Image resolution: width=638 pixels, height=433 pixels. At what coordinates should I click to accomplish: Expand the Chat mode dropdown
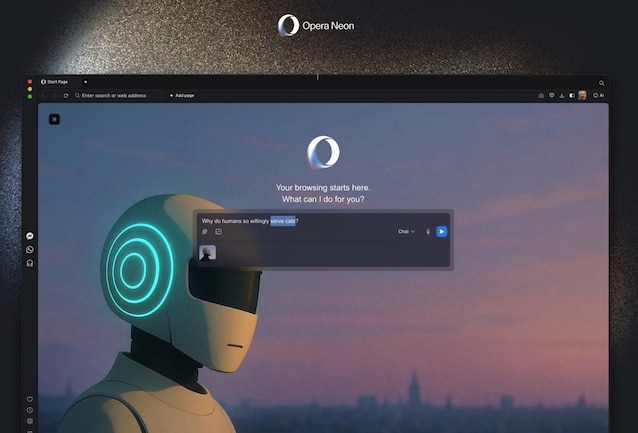coord(406,232)
